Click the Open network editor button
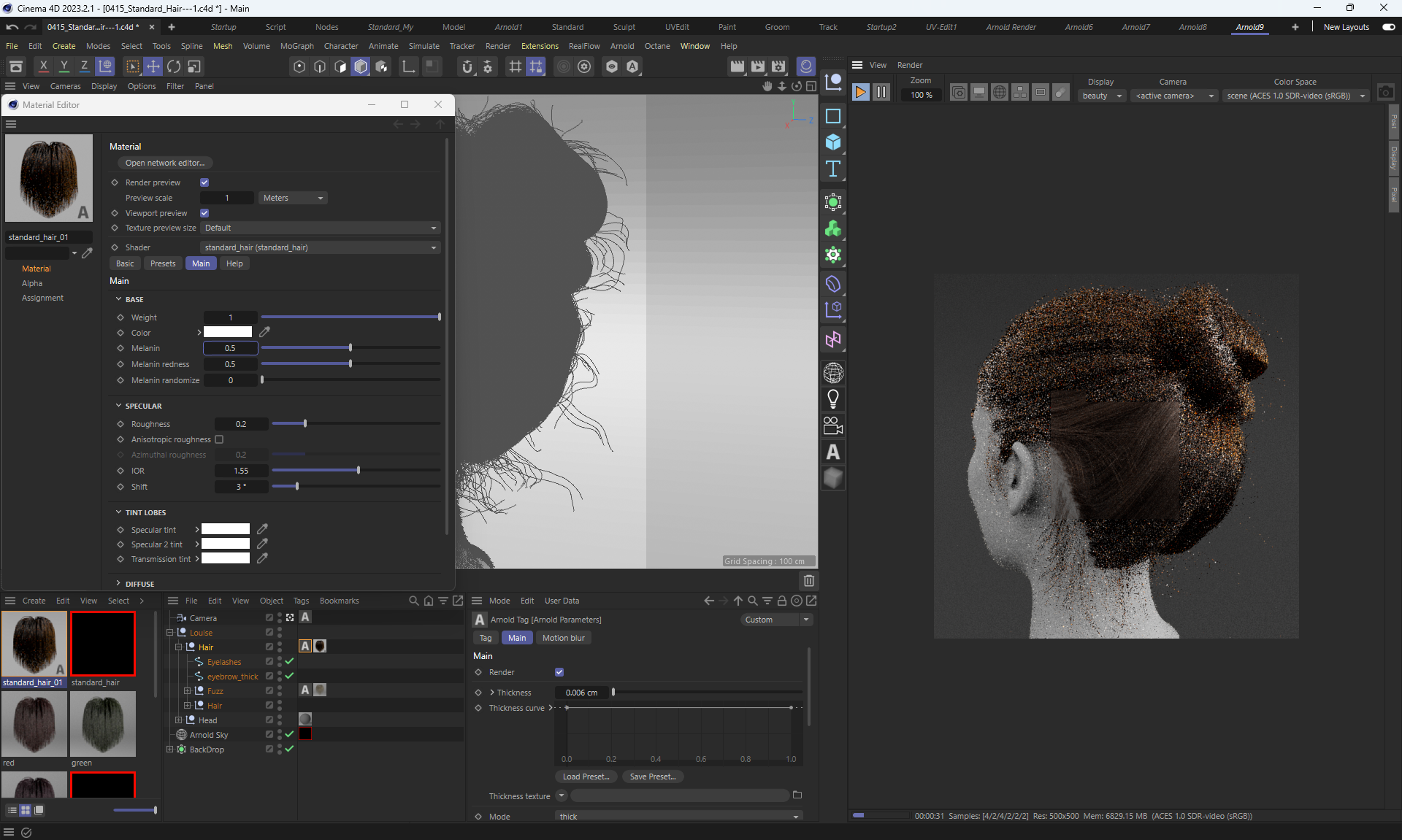 pos(164,163)
